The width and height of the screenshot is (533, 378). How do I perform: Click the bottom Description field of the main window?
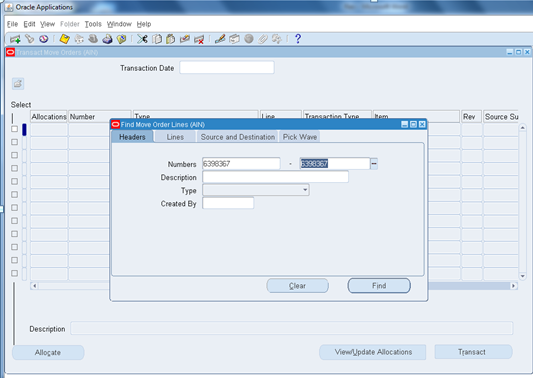pyautogui.click(x=291, y=328)
